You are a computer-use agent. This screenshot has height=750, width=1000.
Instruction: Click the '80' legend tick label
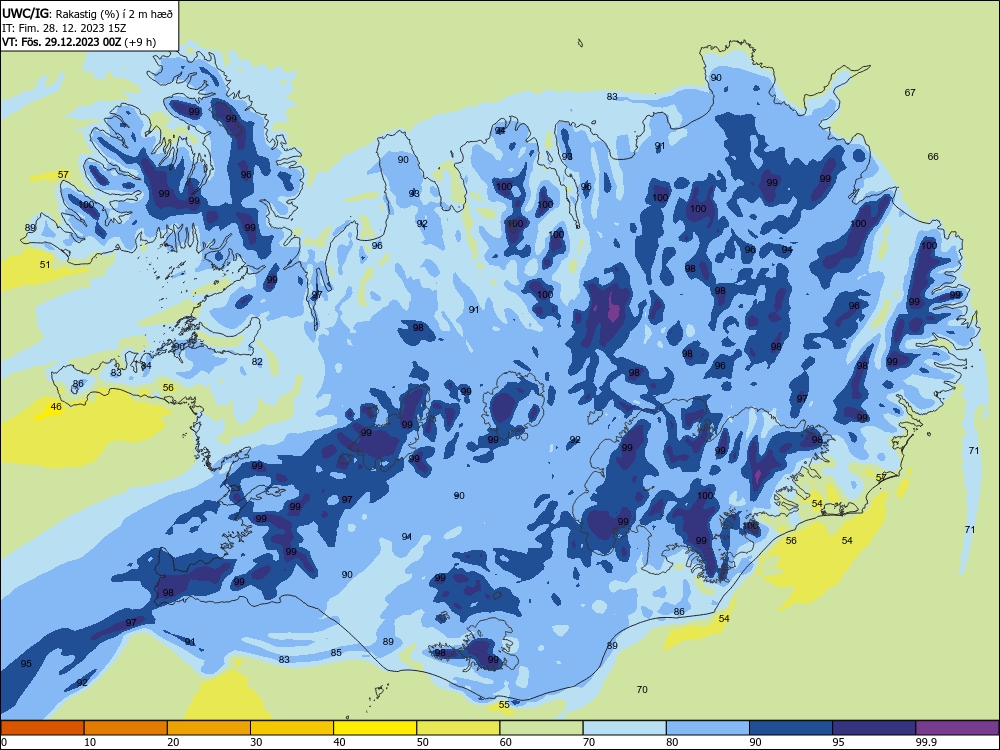[672, 742]
